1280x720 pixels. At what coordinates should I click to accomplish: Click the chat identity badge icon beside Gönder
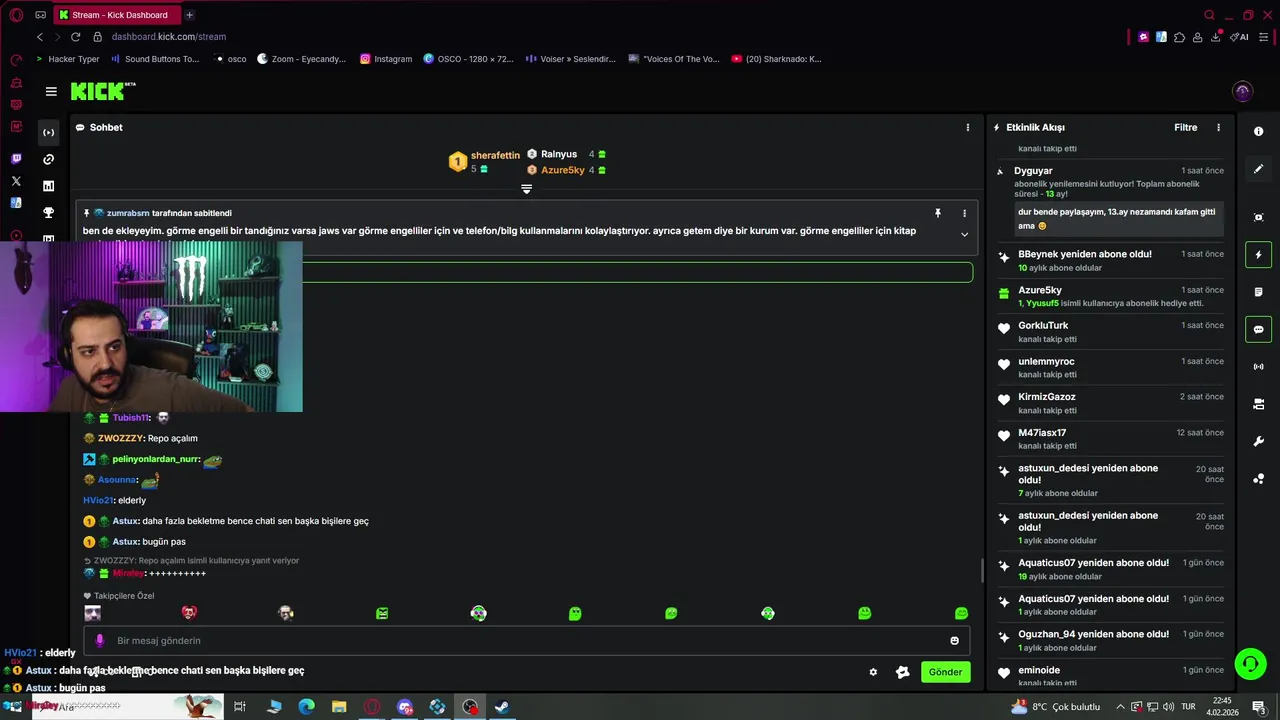coord(902,672)
